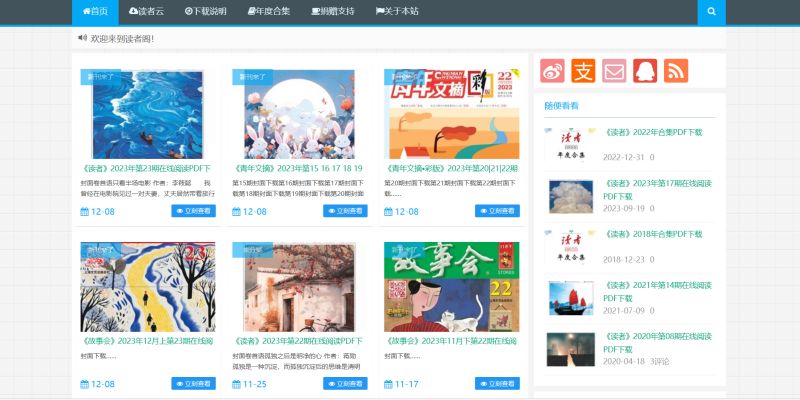Open the 下载说明 menu item
Screen dimensions: 800x400
point(206,12)
